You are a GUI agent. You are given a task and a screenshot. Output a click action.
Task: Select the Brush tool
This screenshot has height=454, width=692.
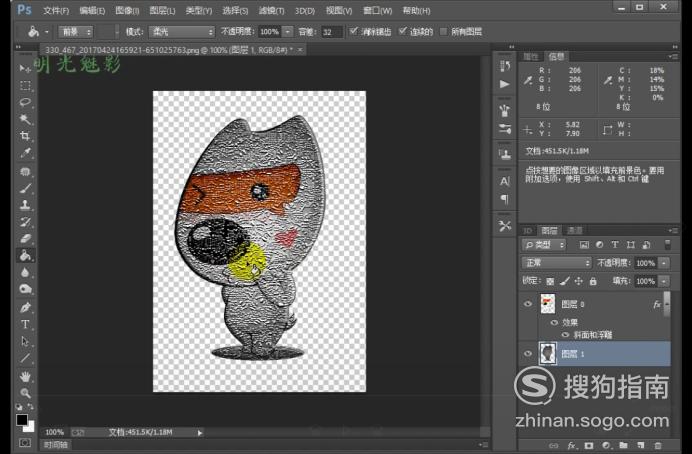pos(25,188)
